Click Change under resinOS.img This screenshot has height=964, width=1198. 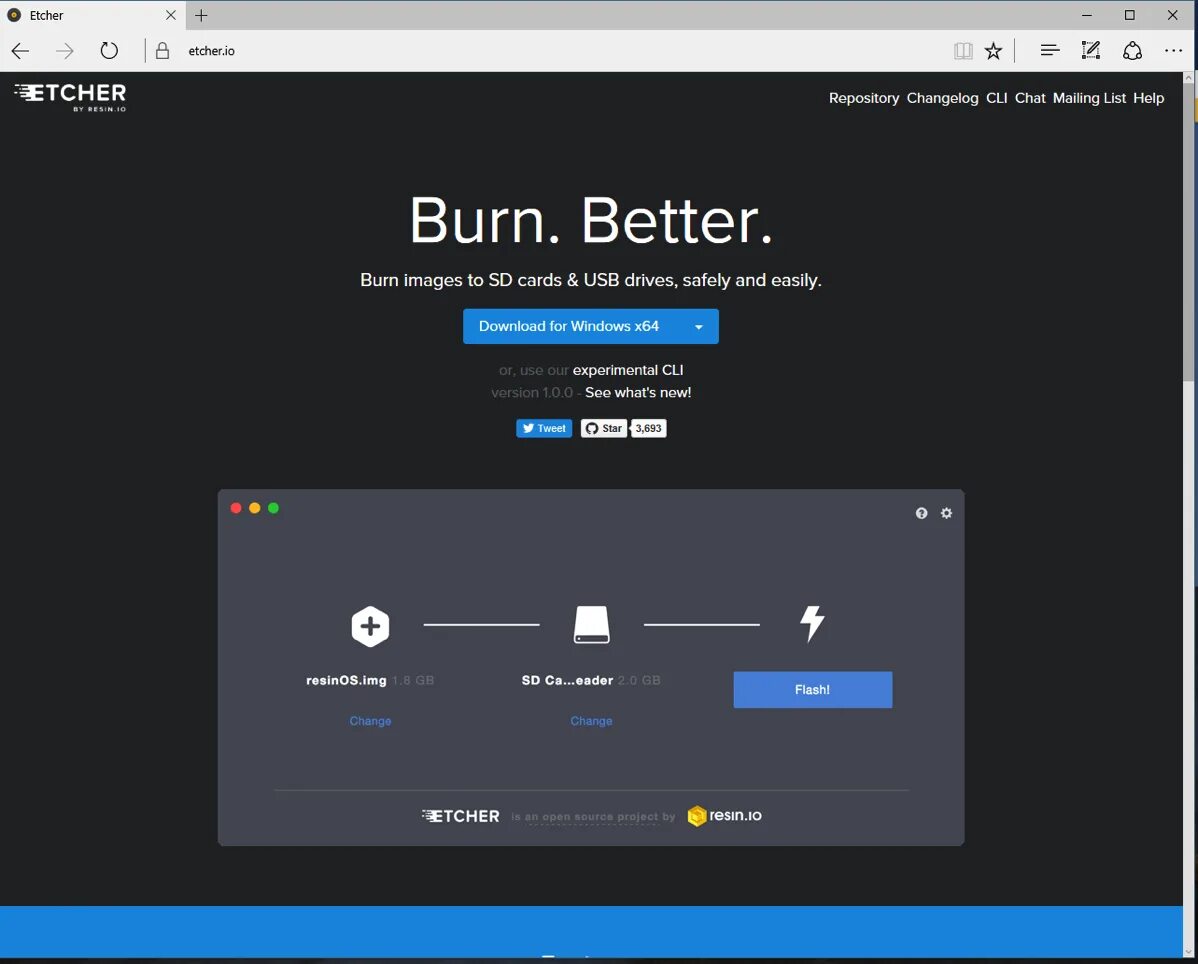[x=371, y=721]
